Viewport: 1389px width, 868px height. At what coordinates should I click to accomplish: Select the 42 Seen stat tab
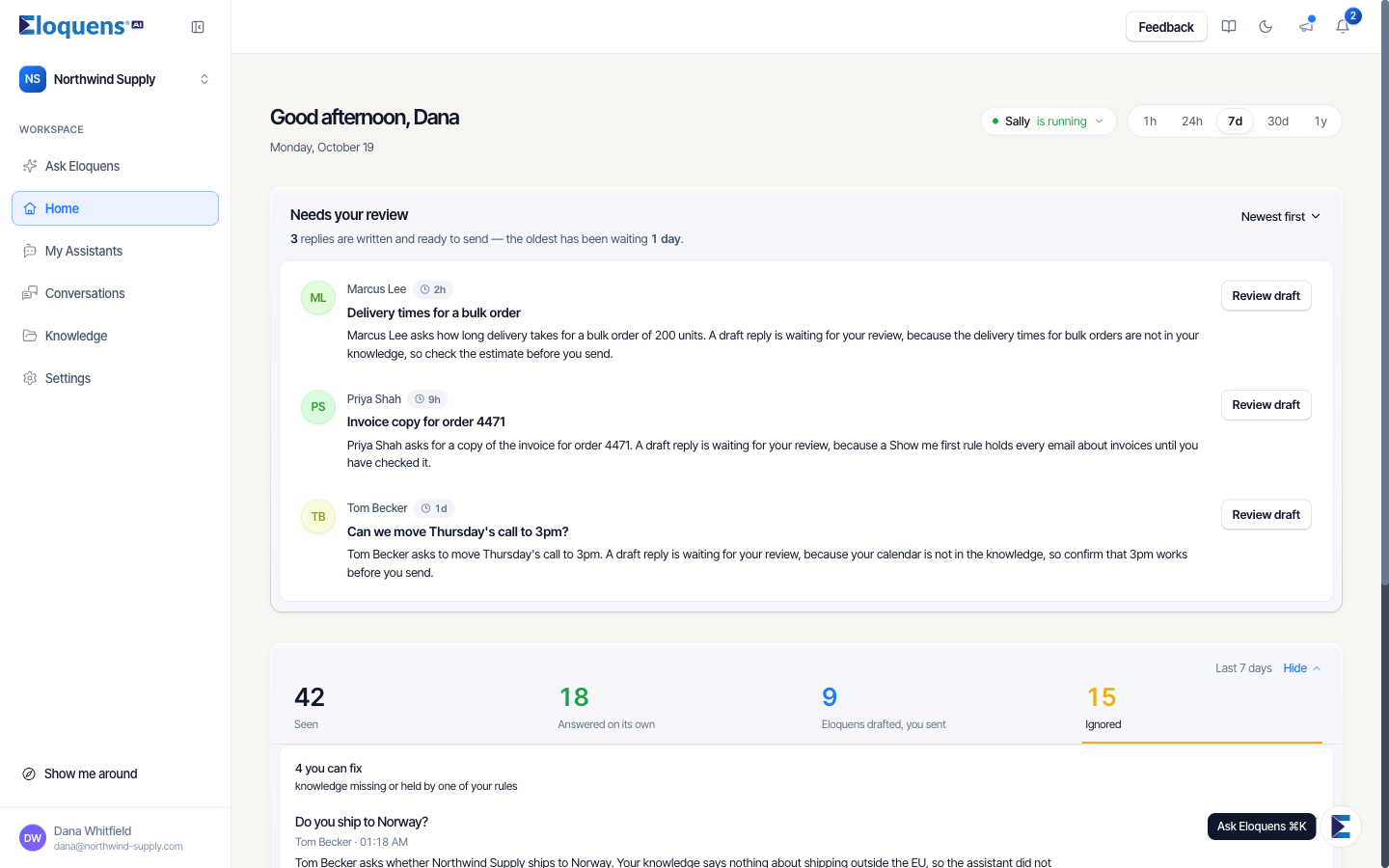coord(408,707)
